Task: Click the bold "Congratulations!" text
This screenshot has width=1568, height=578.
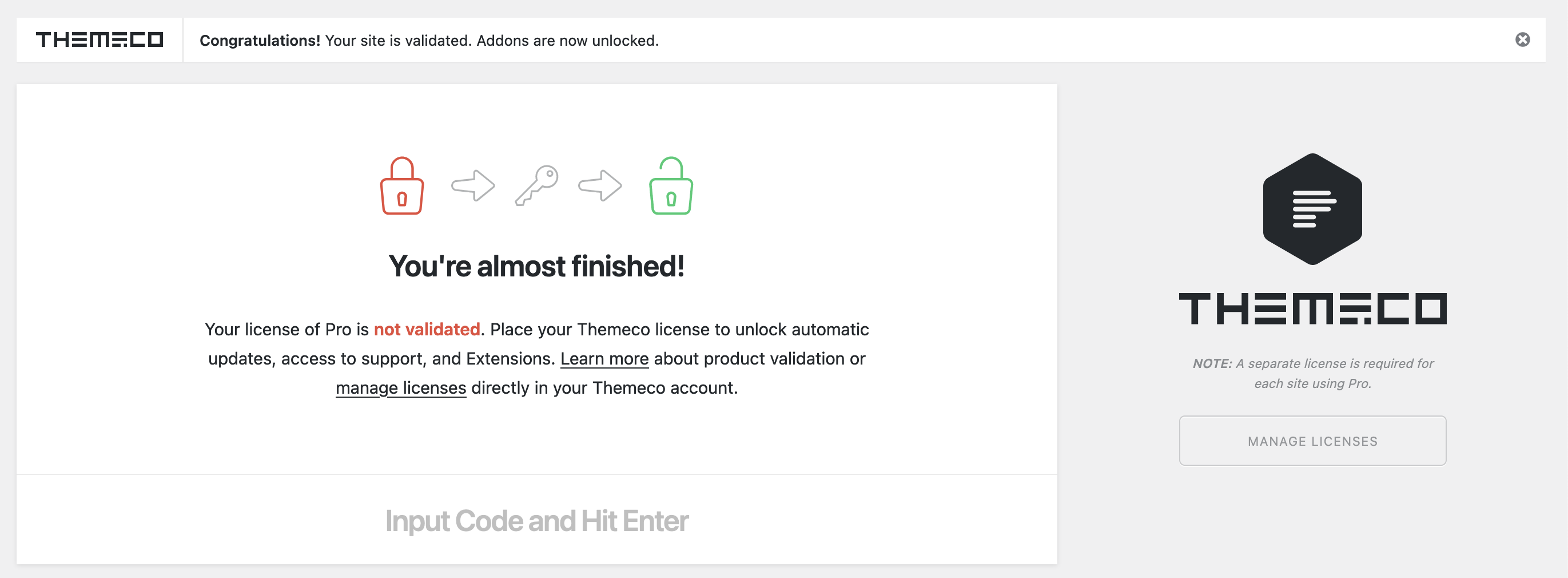Action: (260, 40)
